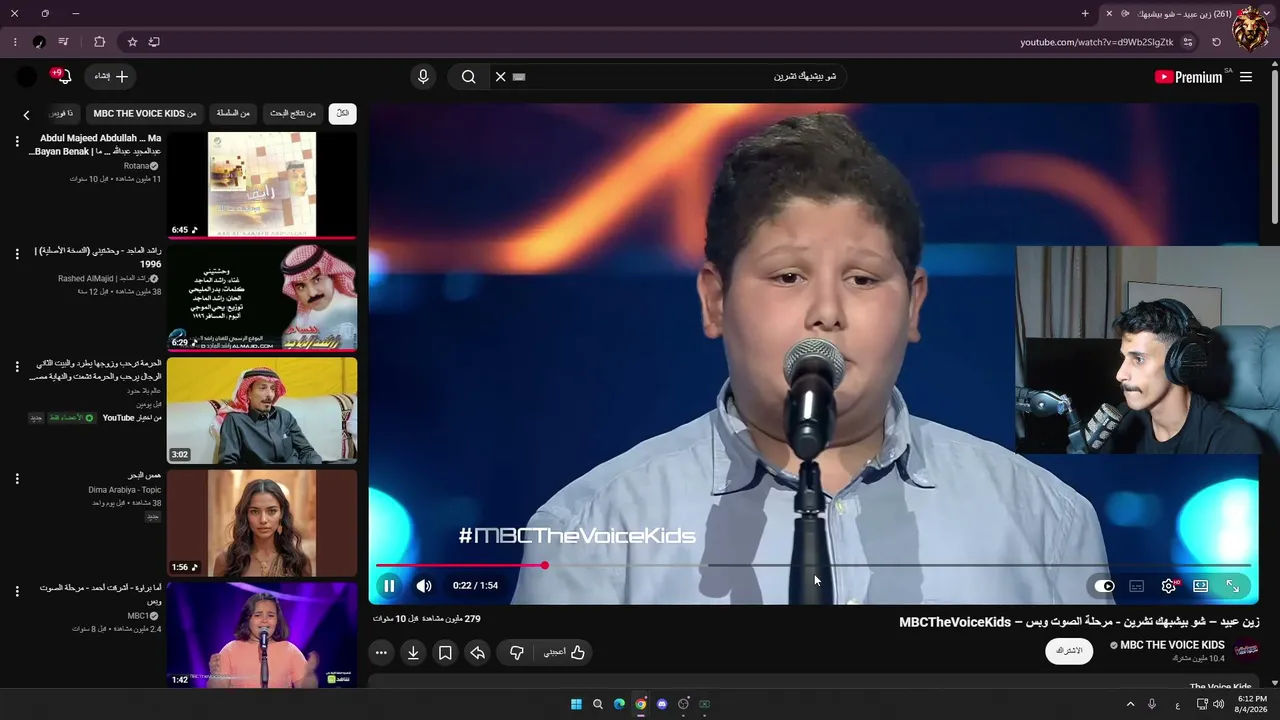Viewport: 1280px width, 720px height.
Task: Open the Windows Start menu
Action: coord(576,704)
